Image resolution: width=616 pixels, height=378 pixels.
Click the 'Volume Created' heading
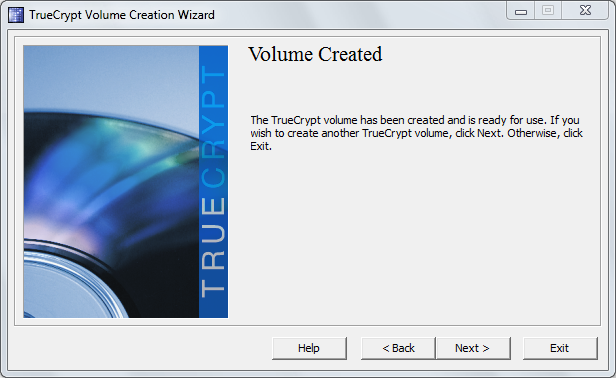(315, 54)
